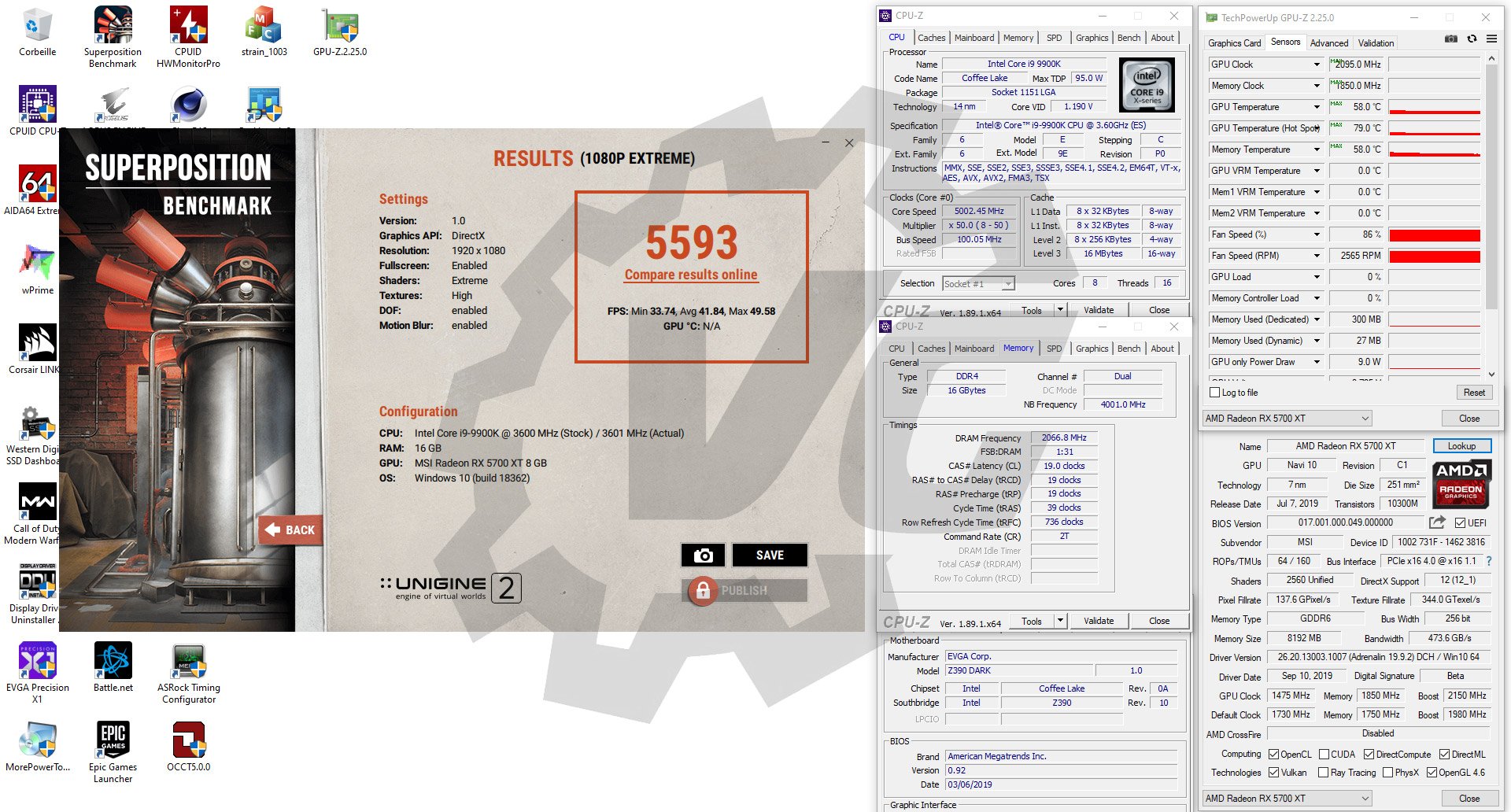Open GPU selector dropdown in Sensors window
Viewport: 1511px width, 812px height.
(x=1287, y=419)
